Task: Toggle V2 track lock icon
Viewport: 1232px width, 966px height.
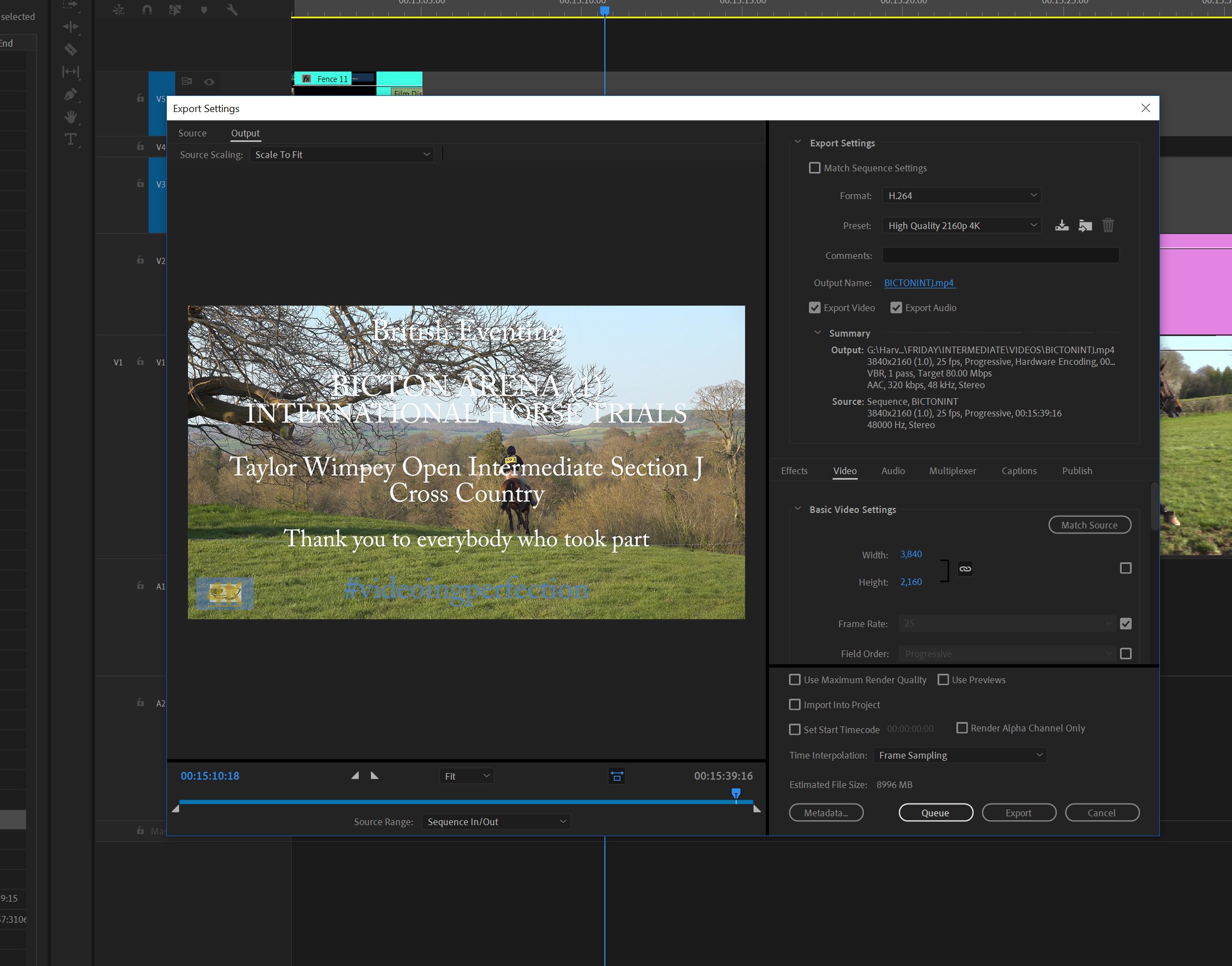Action: tap(140, 260)
